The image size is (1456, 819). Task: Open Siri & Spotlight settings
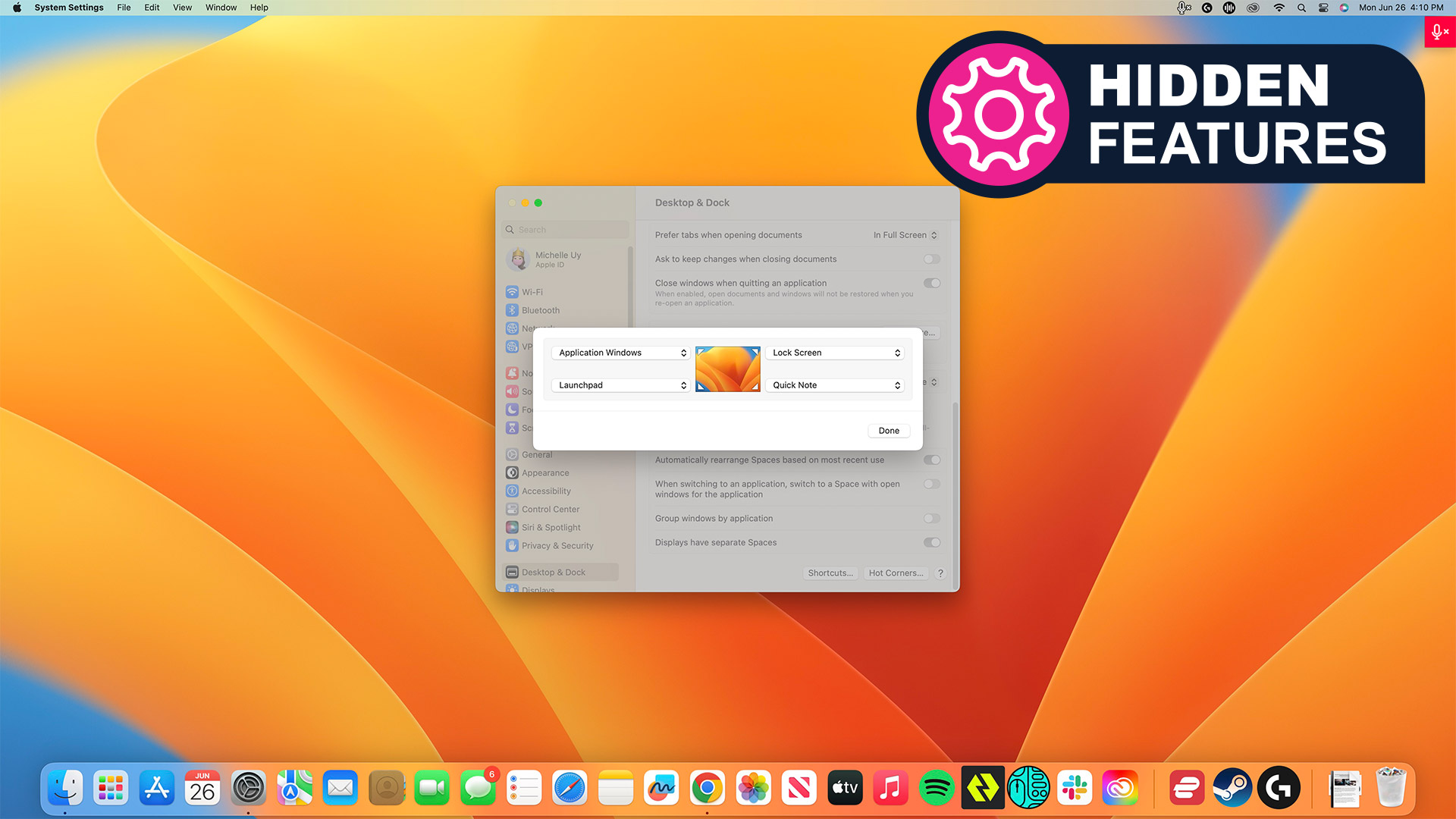(550, 527)
